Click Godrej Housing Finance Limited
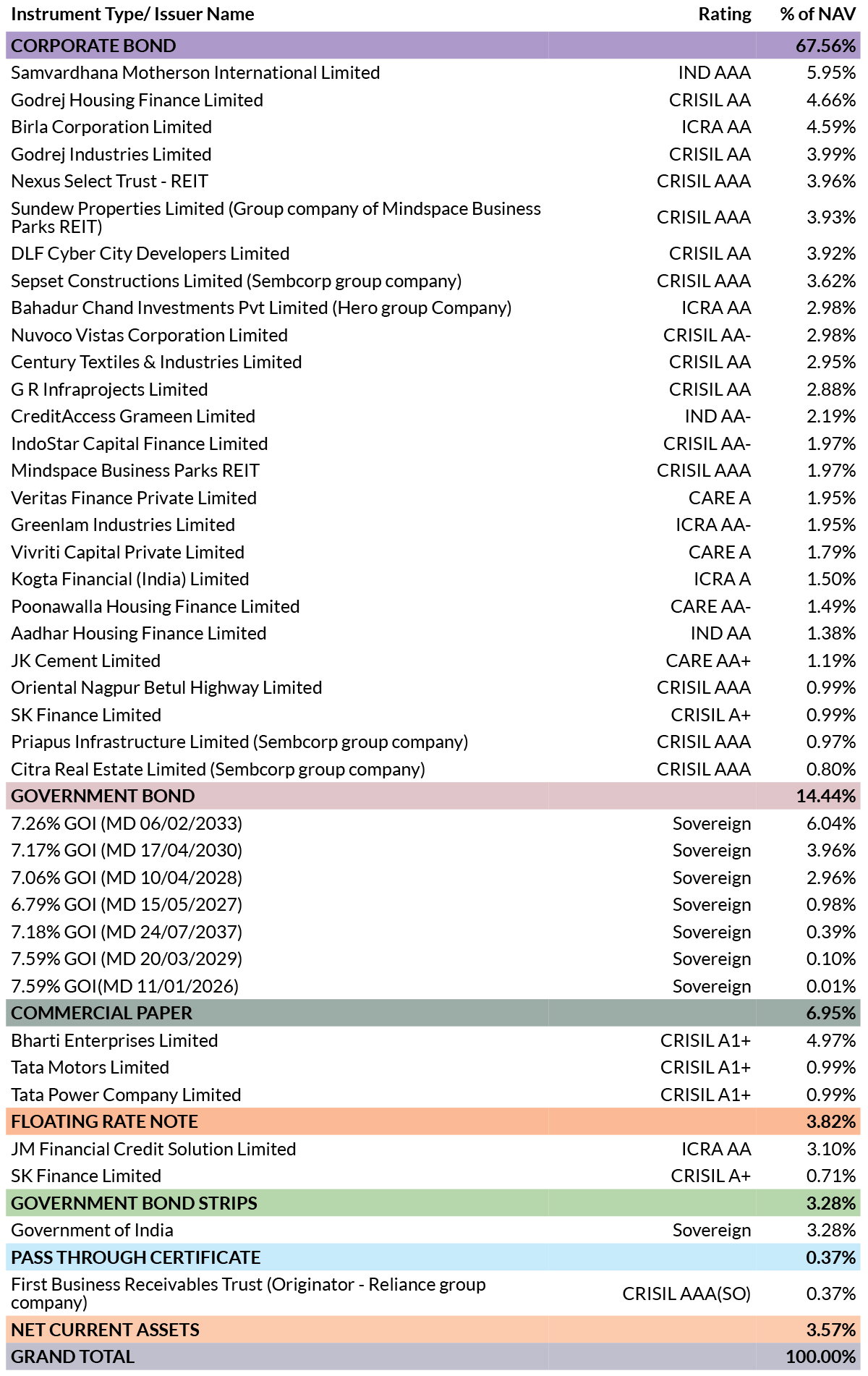868x1376 pixels. point(137,100)
